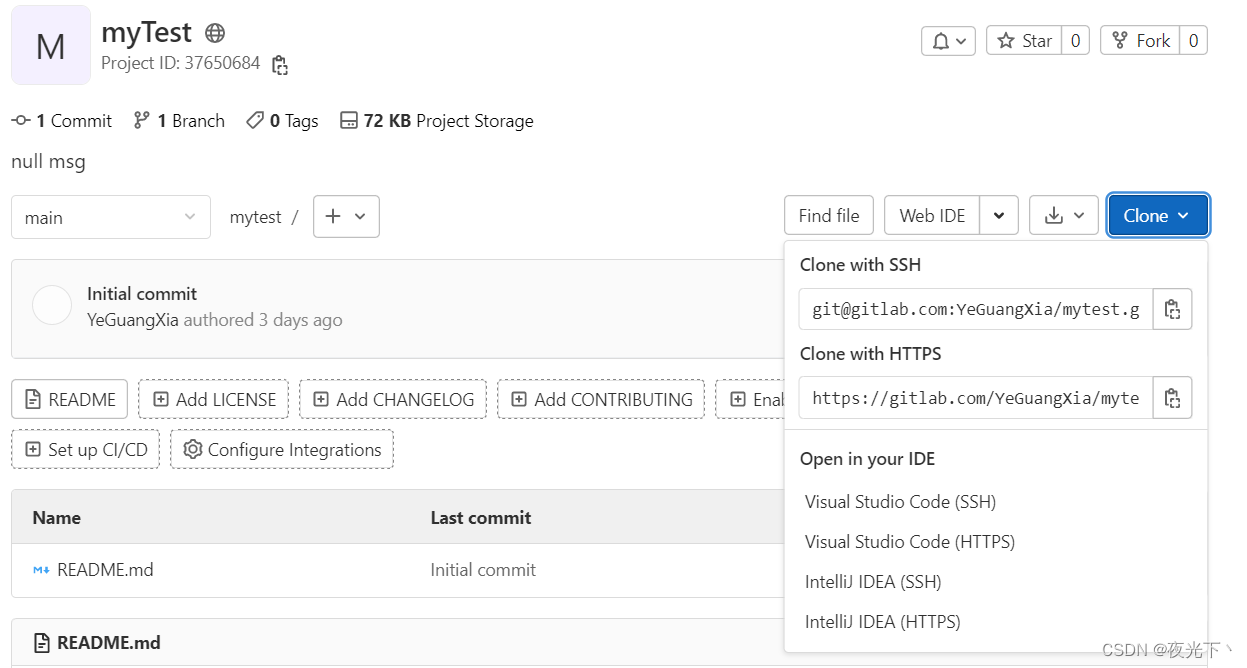Open the README.md preview header link

[108, 643]
